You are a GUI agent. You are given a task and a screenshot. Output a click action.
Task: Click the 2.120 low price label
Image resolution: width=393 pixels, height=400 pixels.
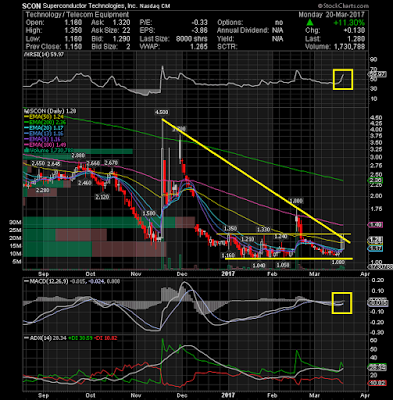click(102, 197)
